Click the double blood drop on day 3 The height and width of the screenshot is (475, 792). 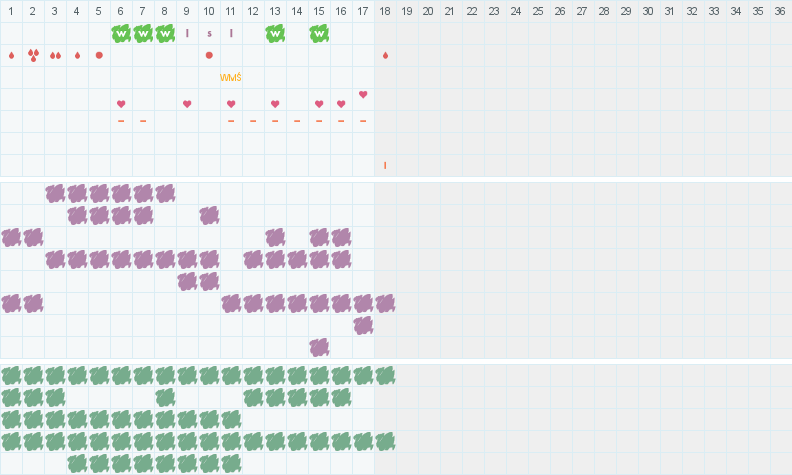tap(55, 55)
